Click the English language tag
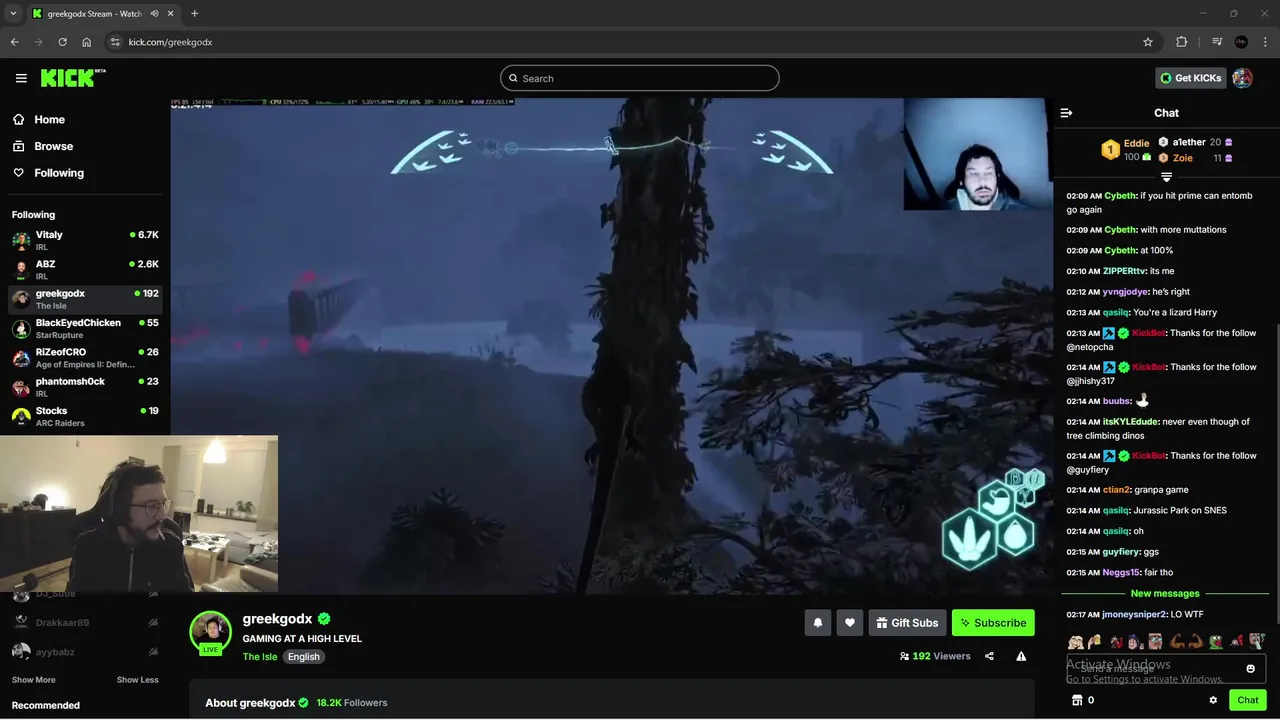Screen dimensions: 1280x720 point(304,657)
